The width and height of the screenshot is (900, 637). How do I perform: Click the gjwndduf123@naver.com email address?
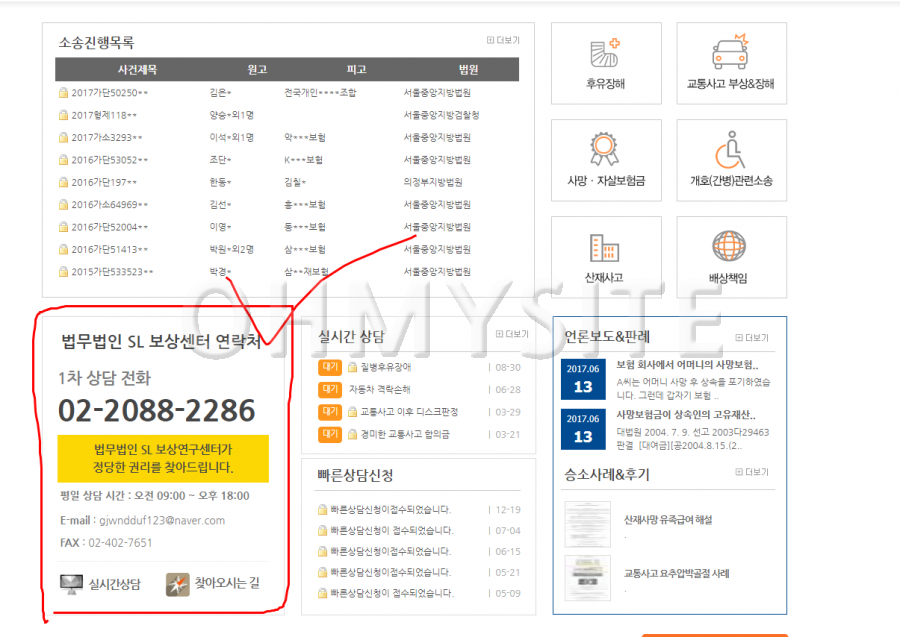pyautogui.click(x=161, y=520)
